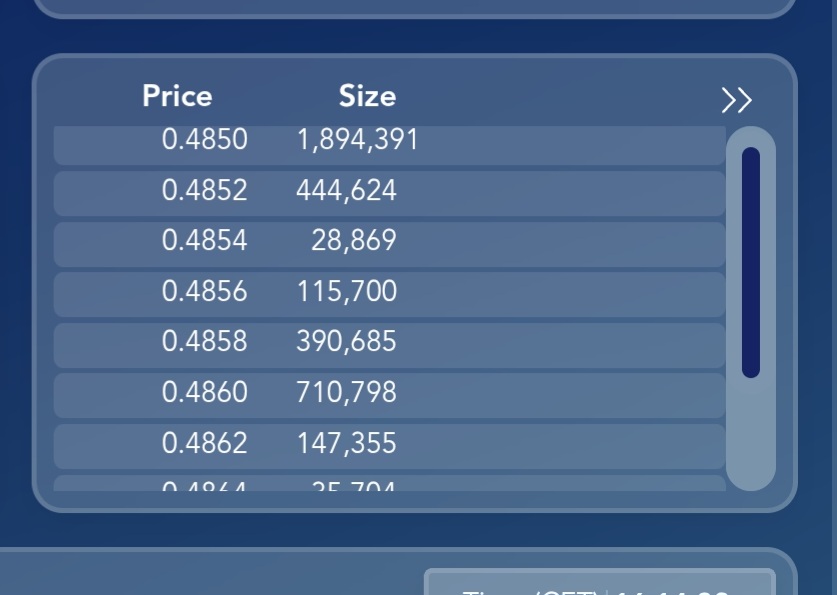Click size value 710,798

[346, 392]
